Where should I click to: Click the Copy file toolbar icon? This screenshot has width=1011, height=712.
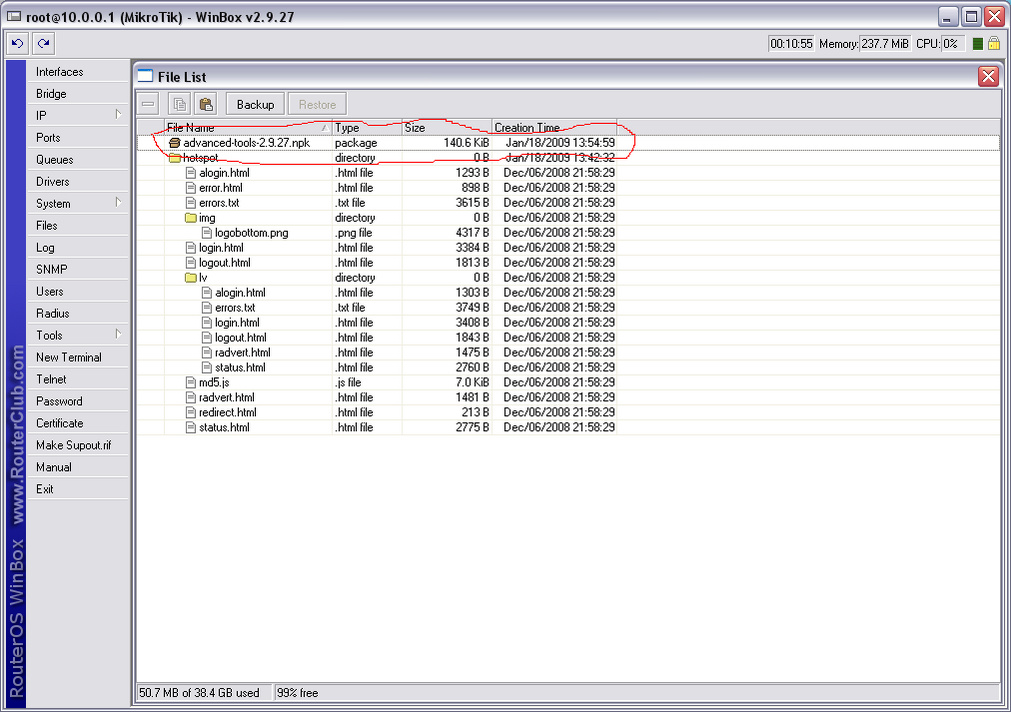[180, 104]
